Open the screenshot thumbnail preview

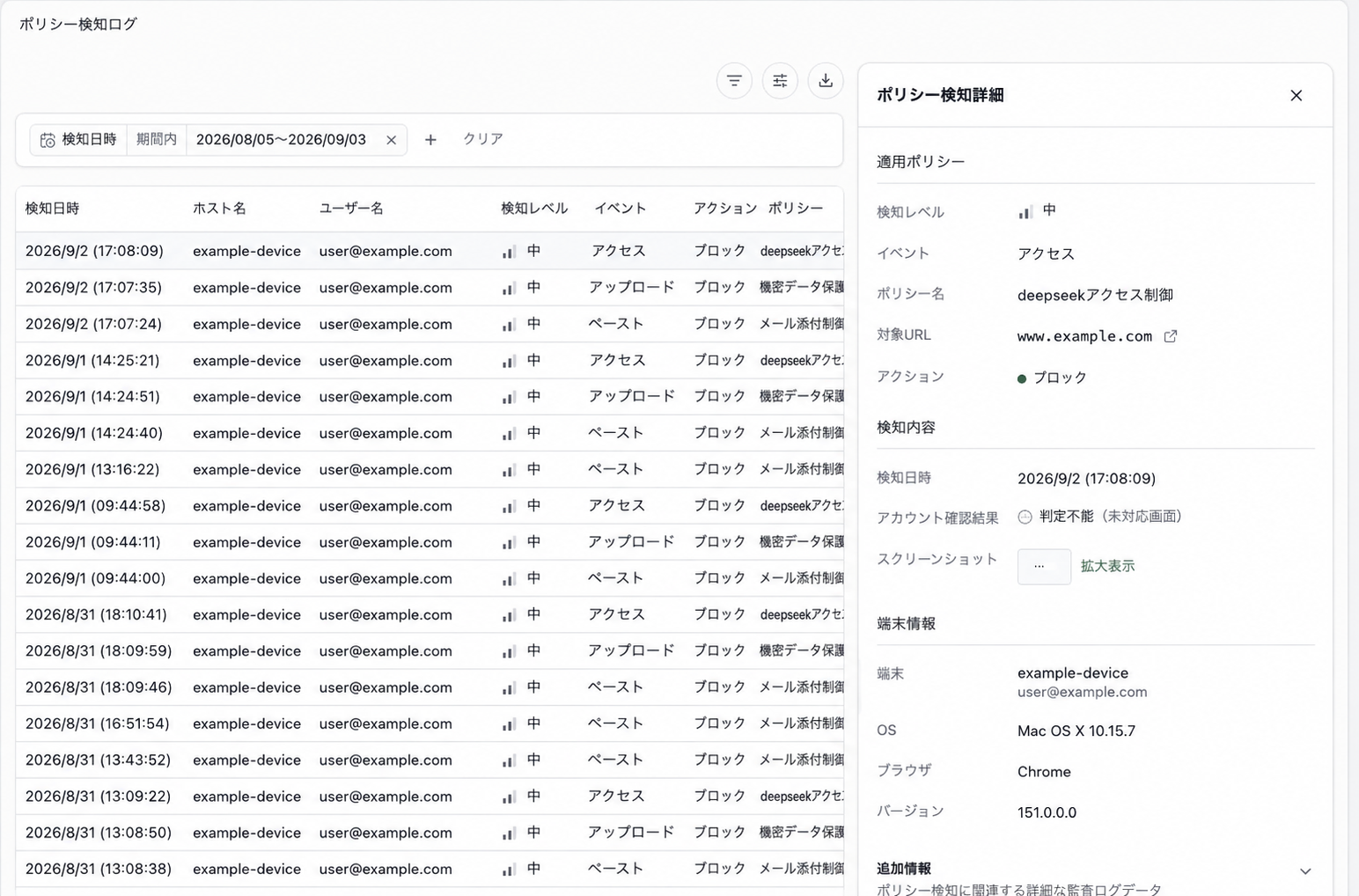[x=1044, y=567]
